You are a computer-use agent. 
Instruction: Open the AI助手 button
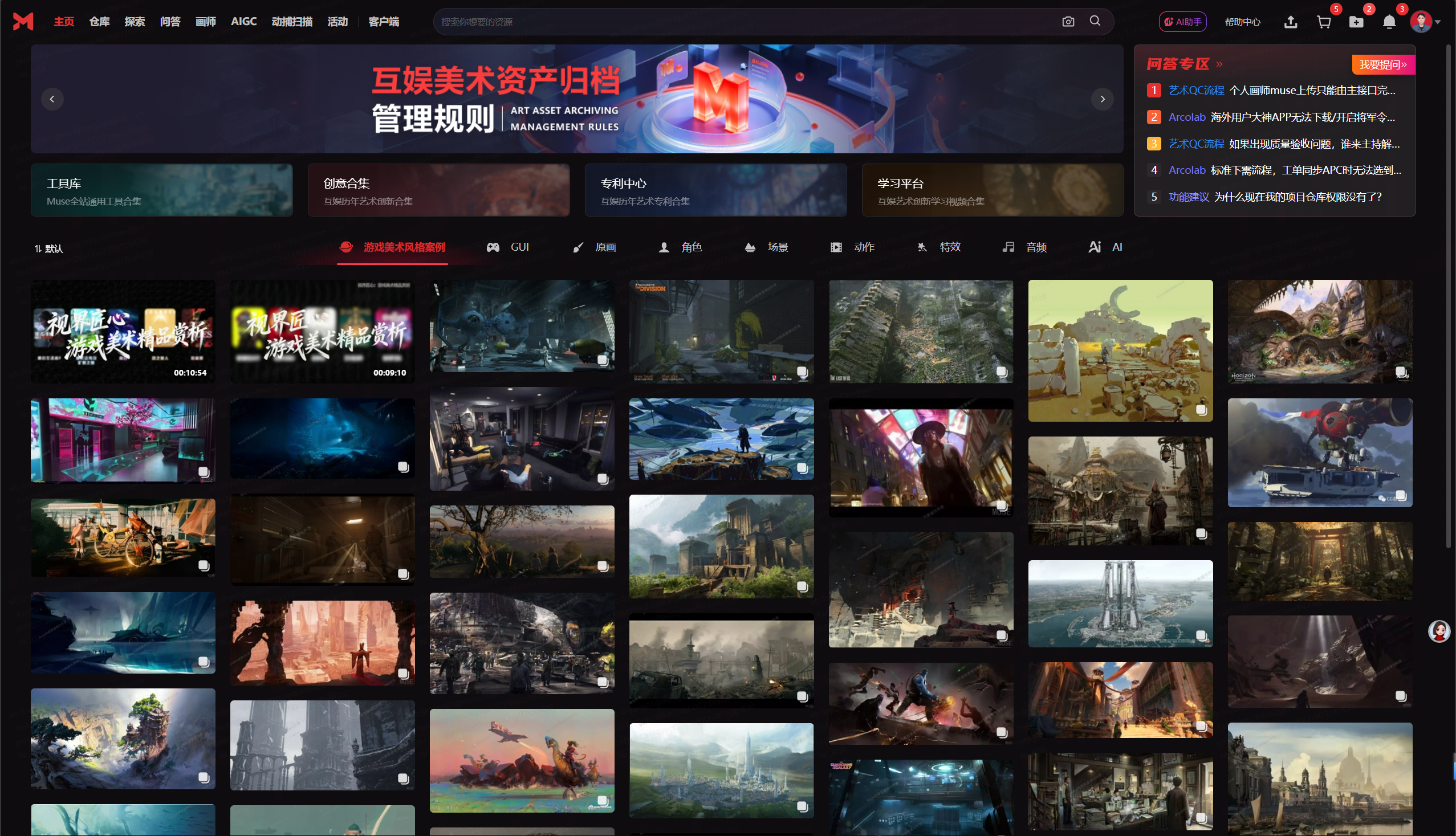pyautogui.click(x=1182, y=22)
